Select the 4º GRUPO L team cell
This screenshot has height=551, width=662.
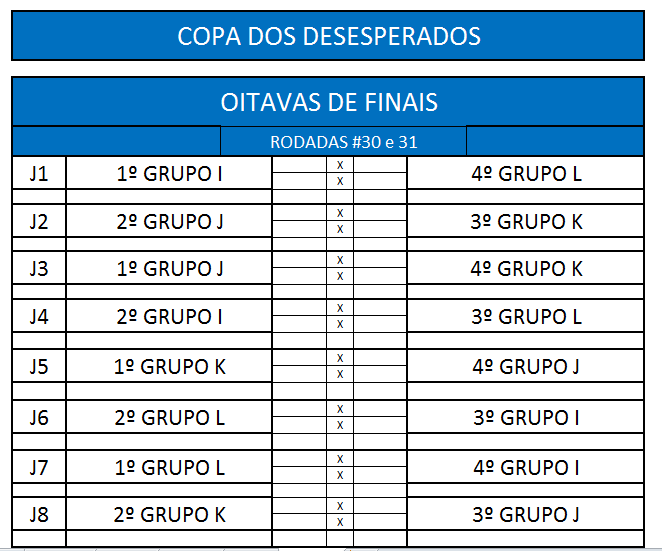[525, 173]
